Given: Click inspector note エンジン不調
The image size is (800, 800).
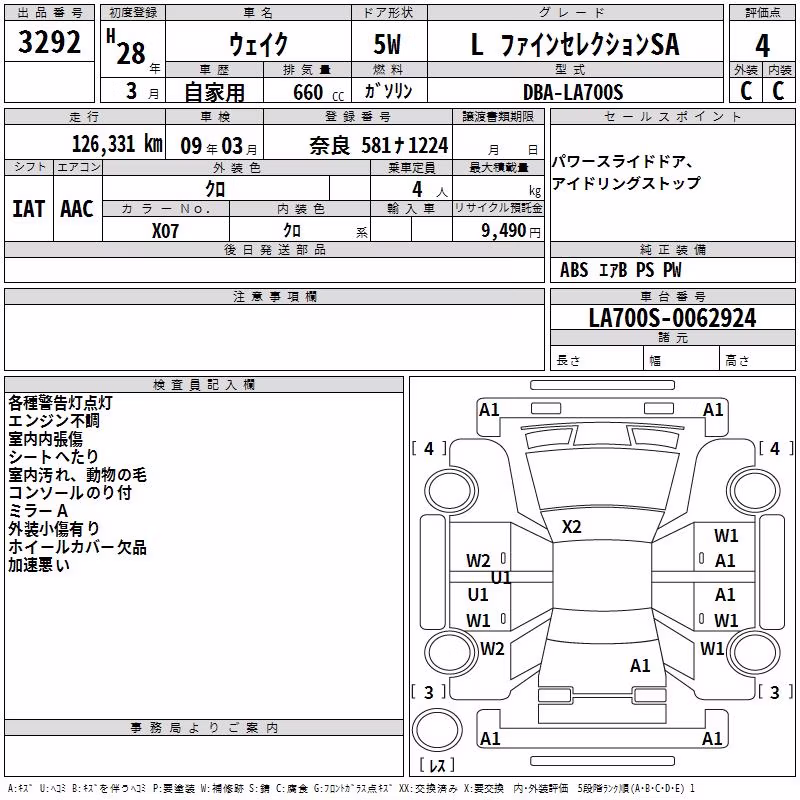Looking at the screenshot, I should tap(54, 421).
